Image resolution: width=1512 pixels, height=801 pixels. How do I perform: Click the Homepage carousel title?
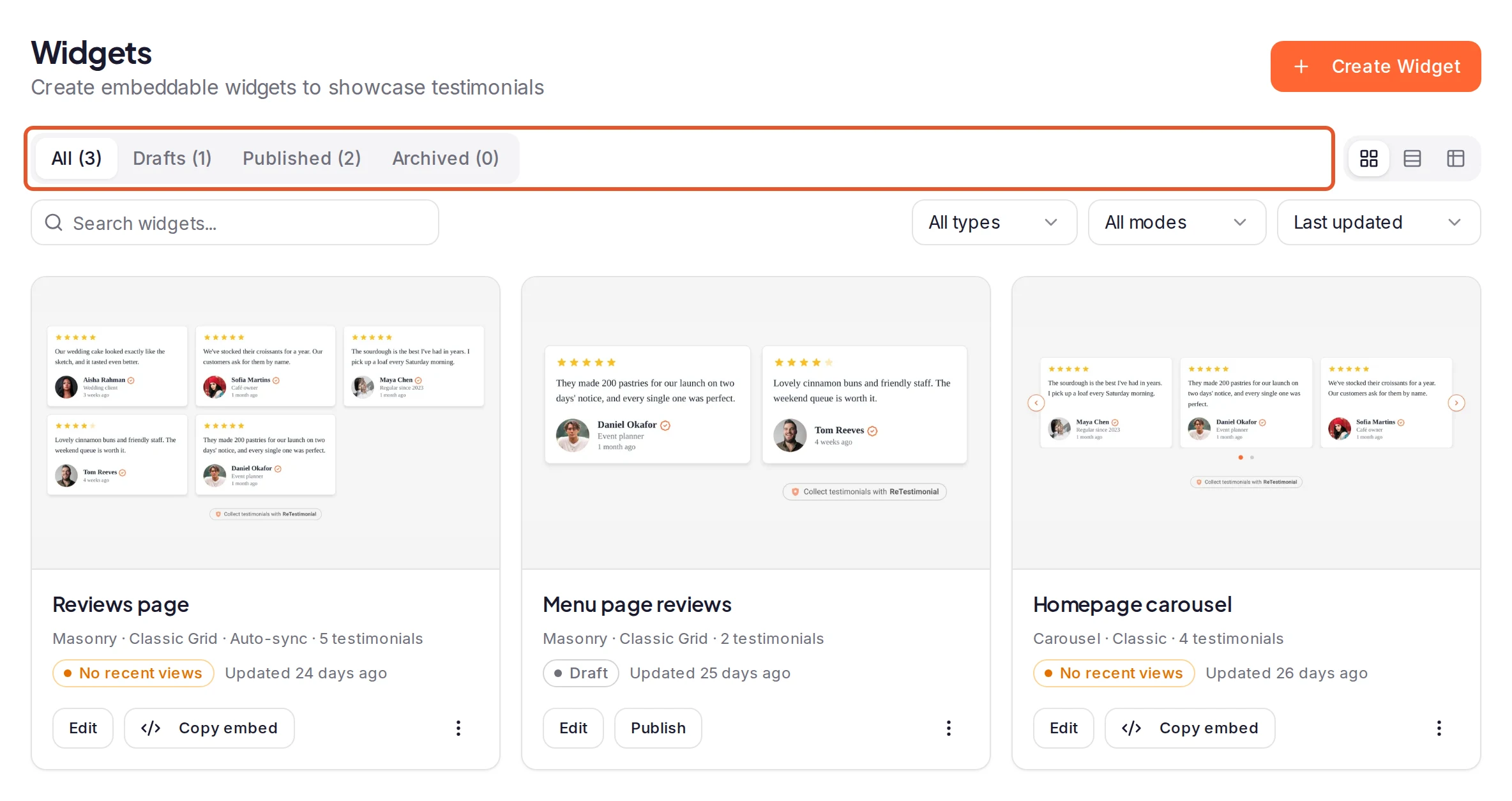click(x=1133, y=604)
